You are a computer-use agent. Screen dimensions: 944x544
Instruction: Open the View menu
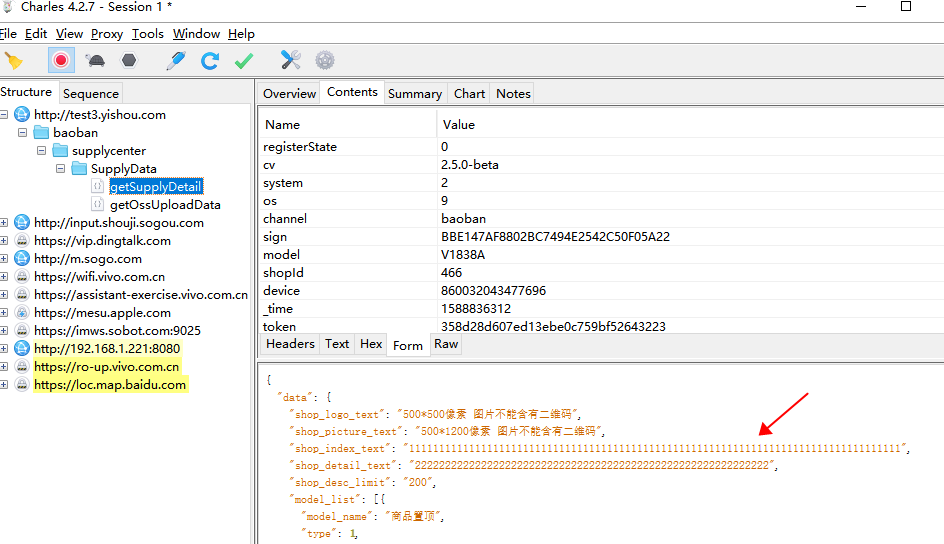(69, 34)
